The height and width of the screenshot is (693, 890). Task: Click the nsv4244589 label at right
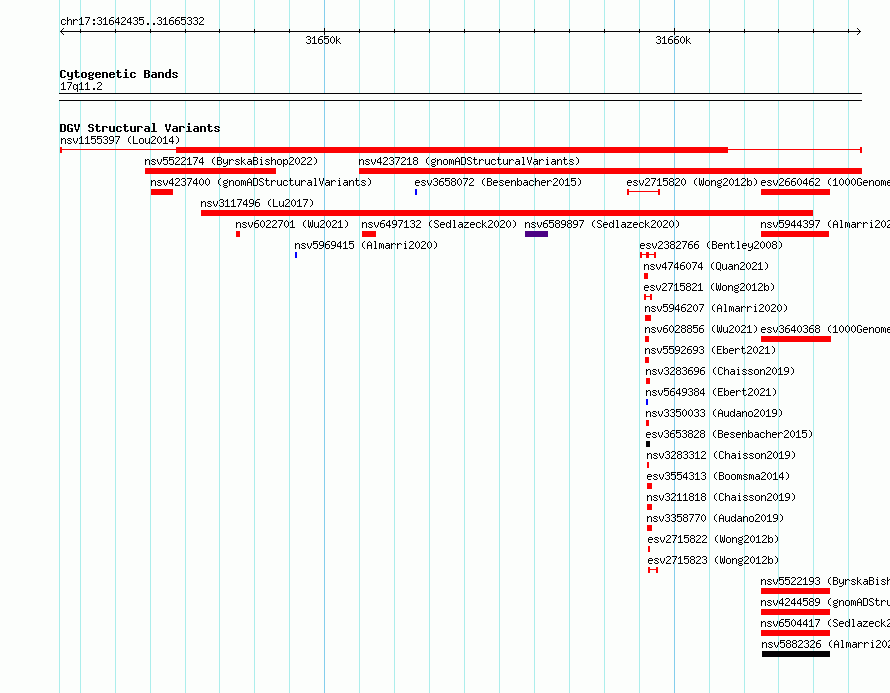tap(825, 602)
